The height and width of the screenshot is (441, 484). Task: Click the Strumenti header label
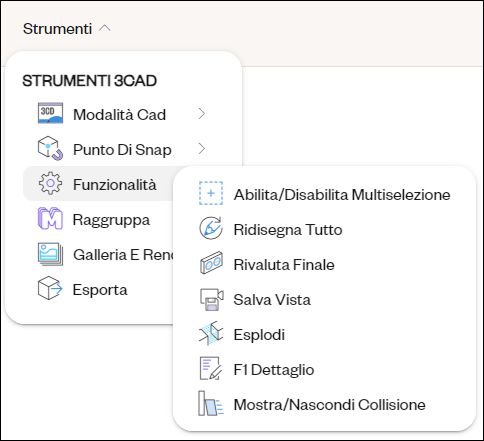[57, 29]
